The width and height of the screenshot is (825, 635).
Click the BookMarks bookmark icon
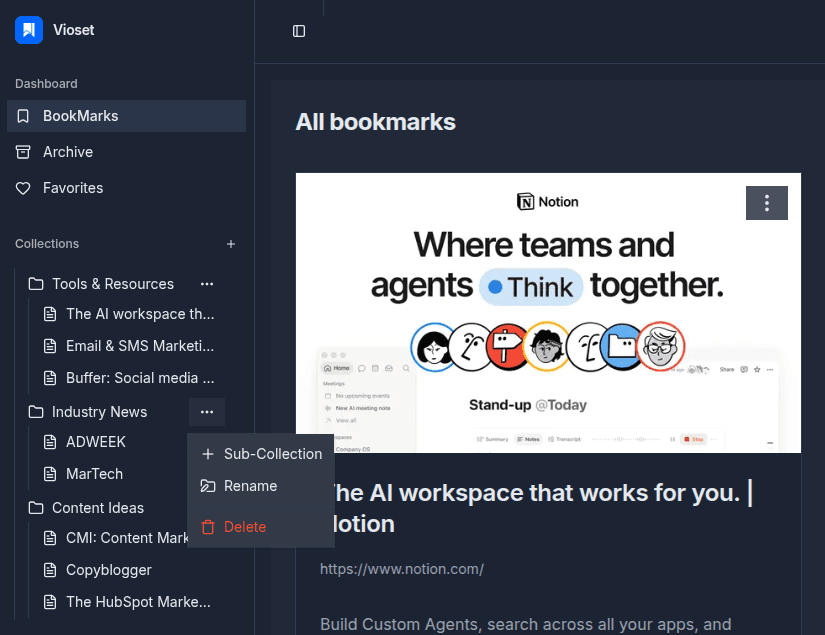pyautogui.click(x=23, y=116)
